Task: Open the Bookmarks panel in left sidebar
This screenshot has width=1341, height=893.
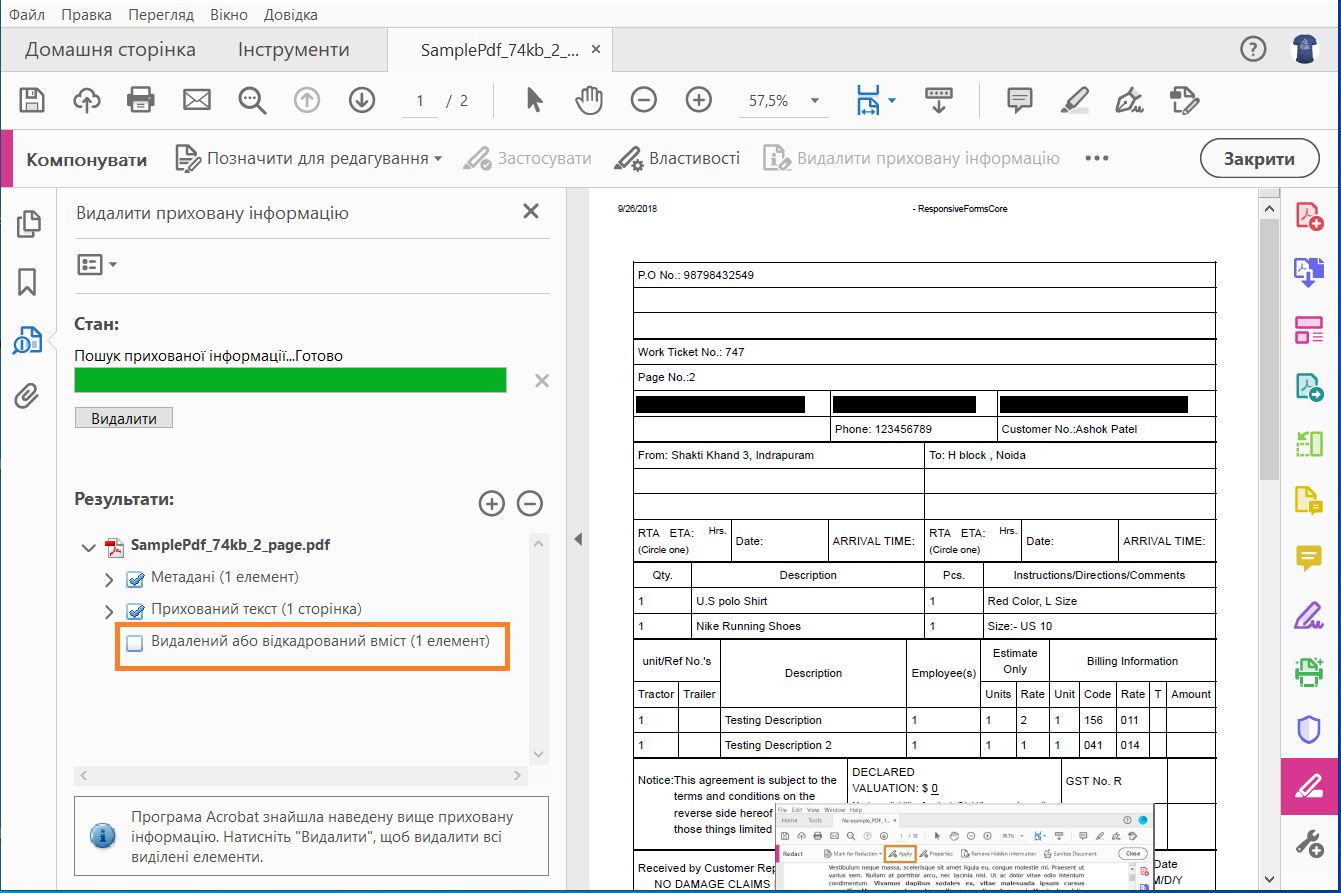Action: pyautogui.click(x=27, y=282)
